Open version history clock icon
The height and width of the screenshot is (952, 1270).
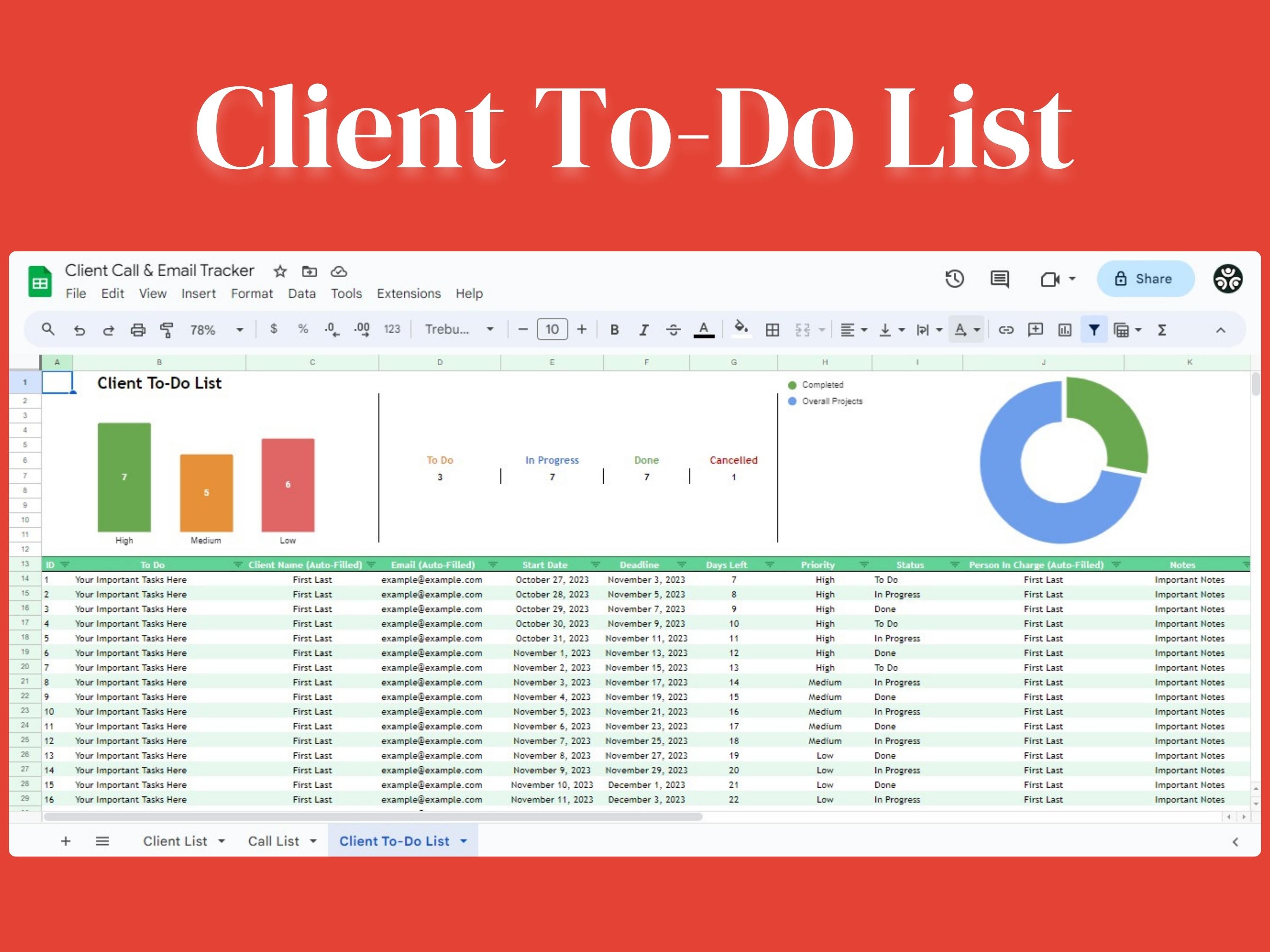click(954, 279)
